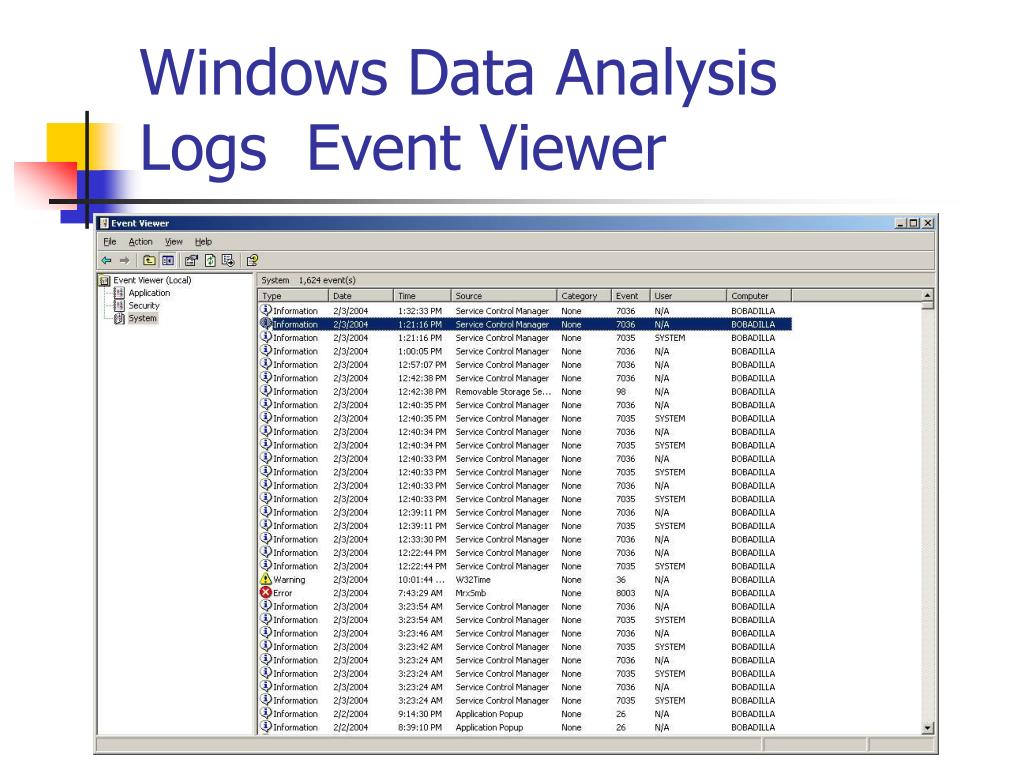This screenshot has width=1024, height=768.
Task: Click the Event Viewer (Local) root icon
Action: click(104, 280)
